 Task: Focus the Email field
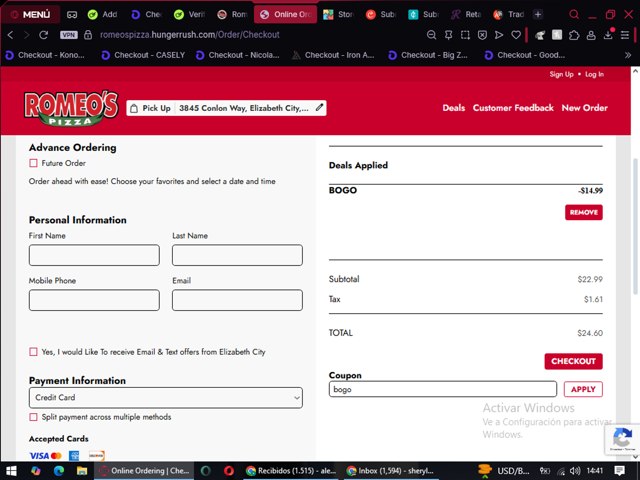pyautogui.click(x=237, y=300)
